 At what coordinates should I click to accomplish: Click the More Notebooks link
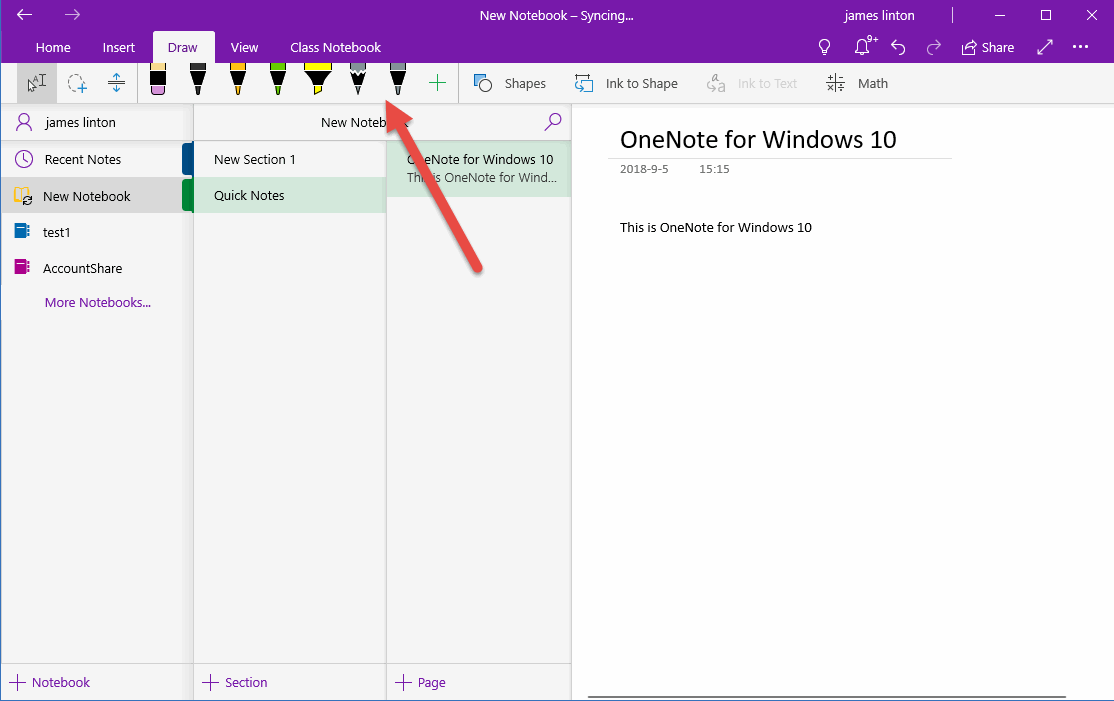click(x=98, y=303)
